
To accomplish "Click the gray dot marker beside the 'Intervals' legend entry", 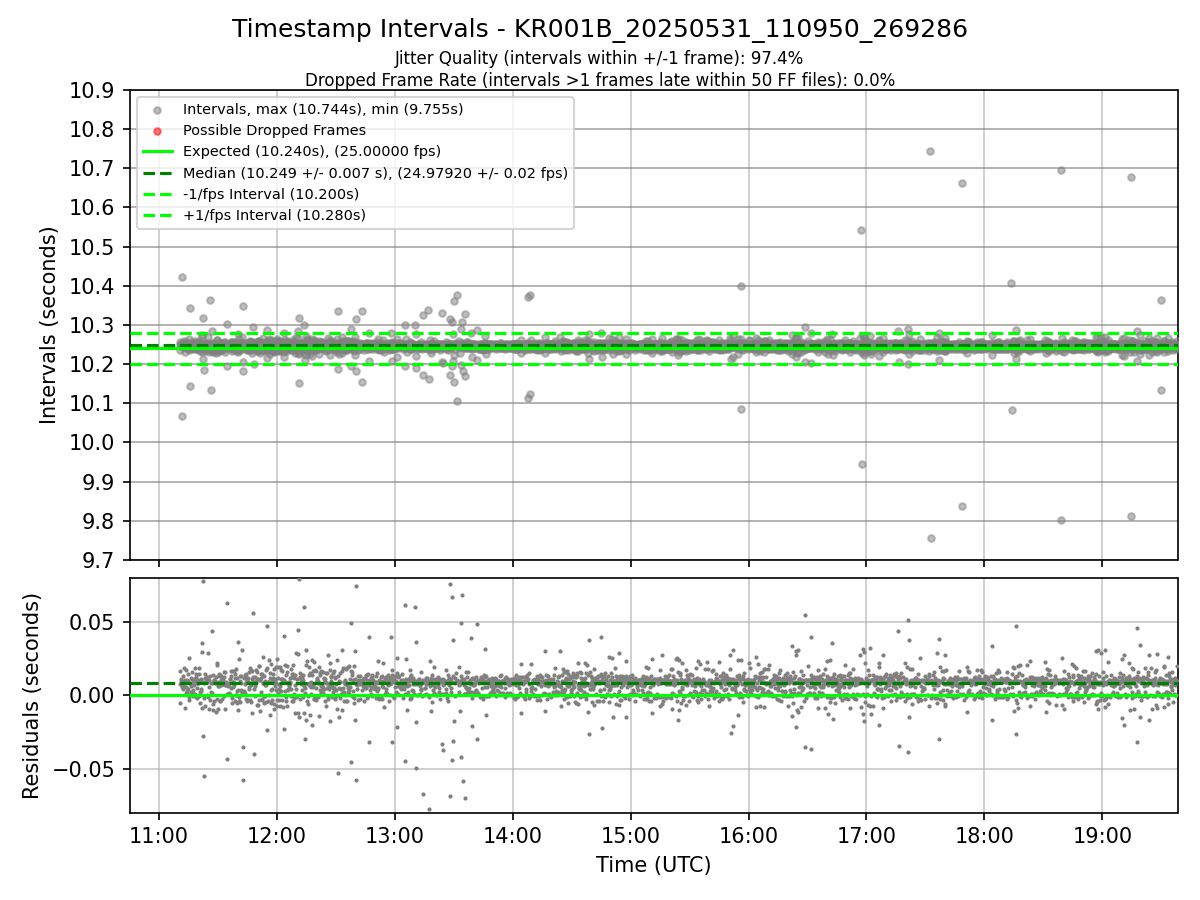I will tap(158, 109).
